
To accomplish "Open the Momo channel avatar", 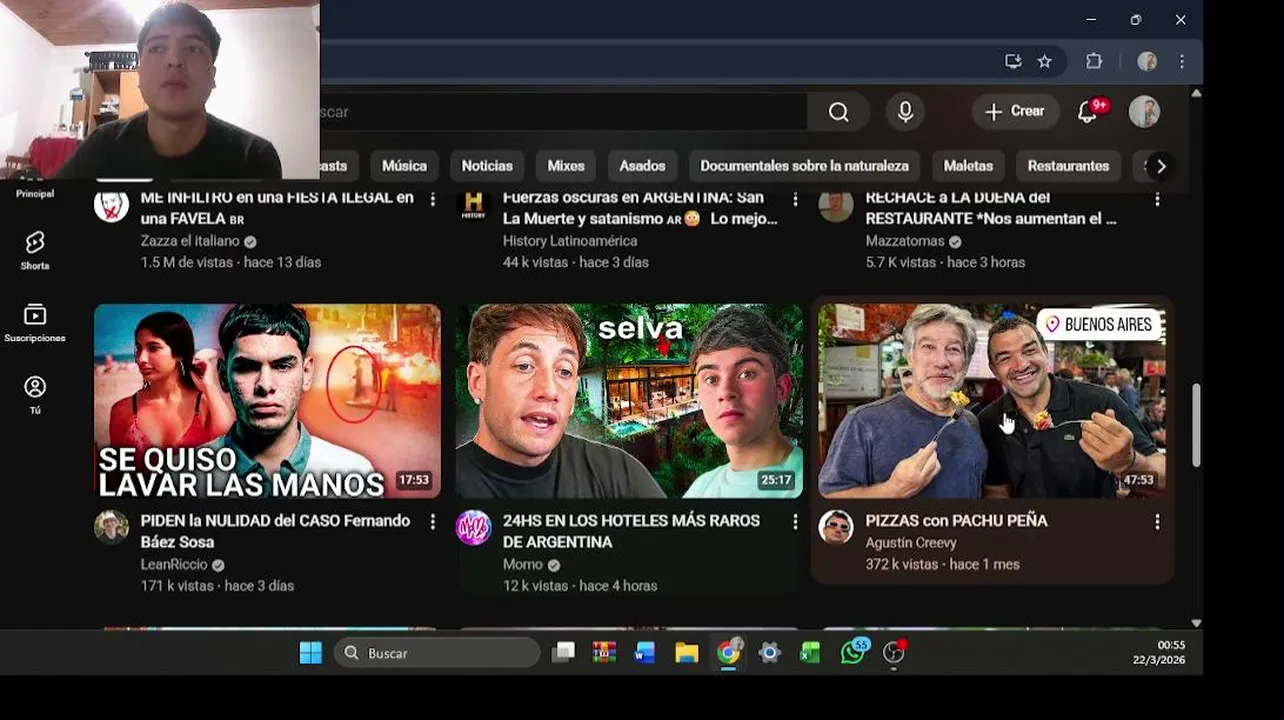I will click(x=474, y=527).
